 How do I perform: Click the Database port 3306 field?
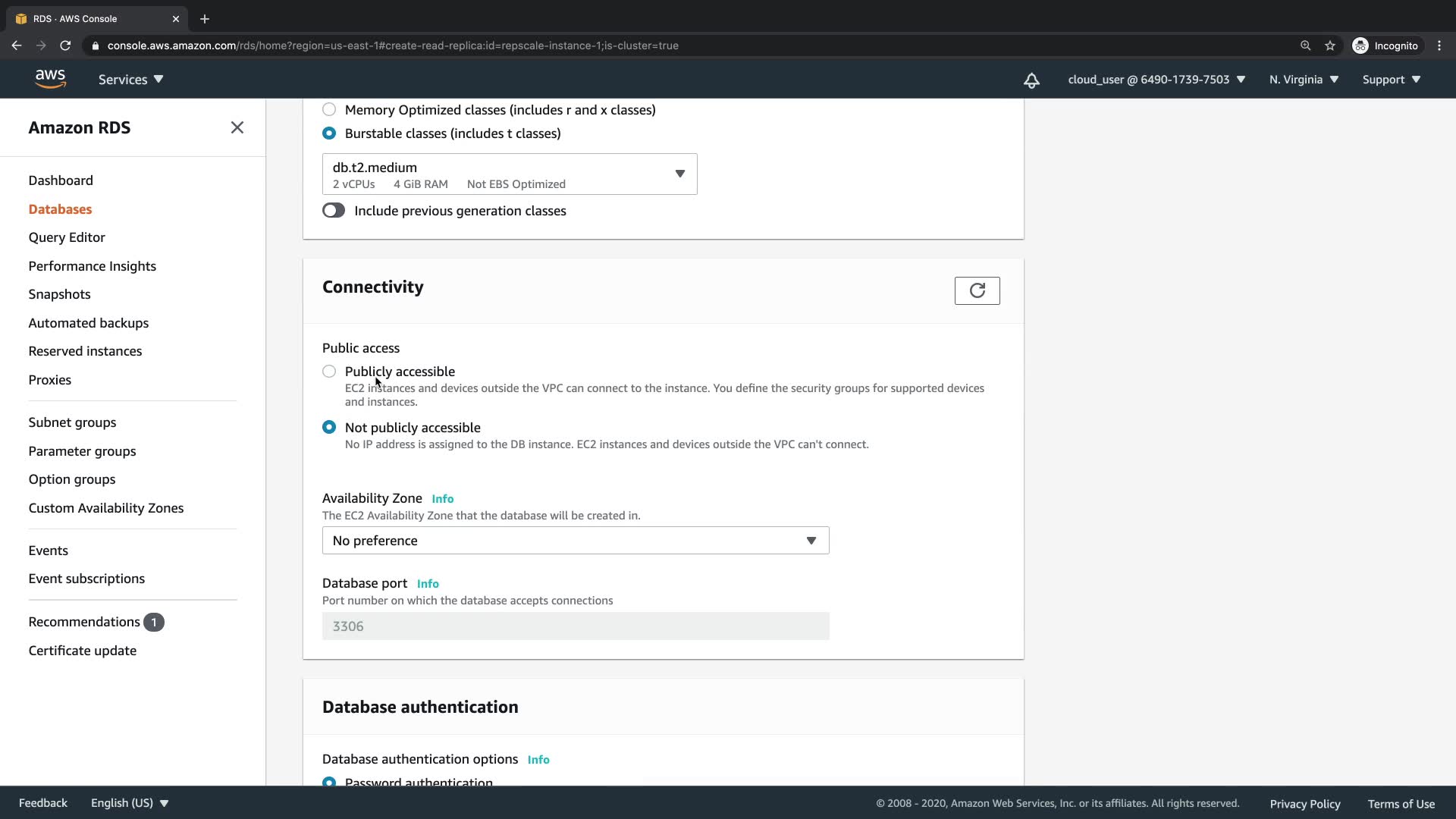click(x=576, y=626)
